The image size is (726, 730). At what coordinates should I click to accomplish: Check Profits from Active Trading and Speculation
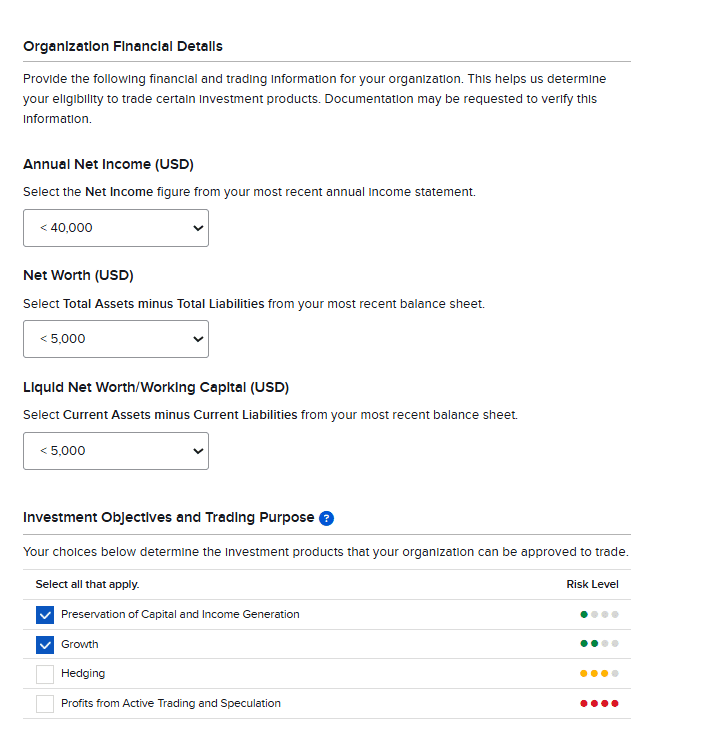(x=45, y=704)
